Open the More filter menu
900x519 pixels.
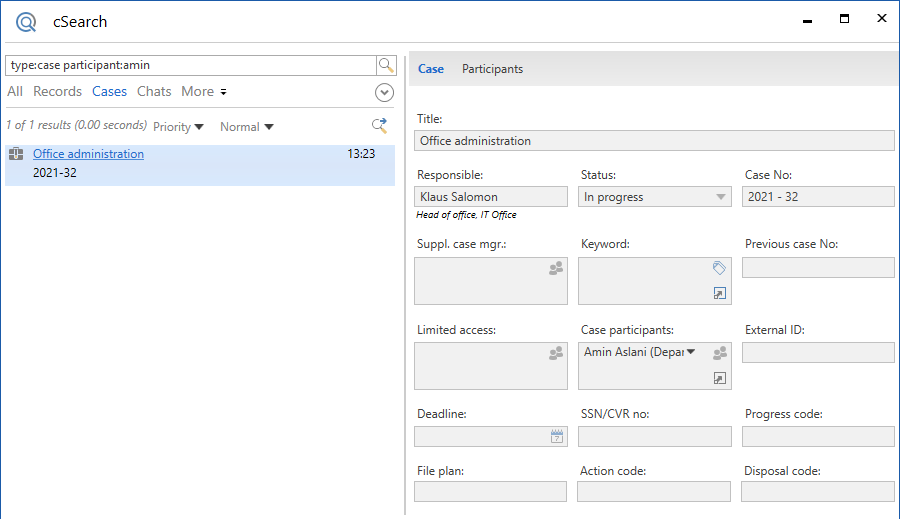203,91
